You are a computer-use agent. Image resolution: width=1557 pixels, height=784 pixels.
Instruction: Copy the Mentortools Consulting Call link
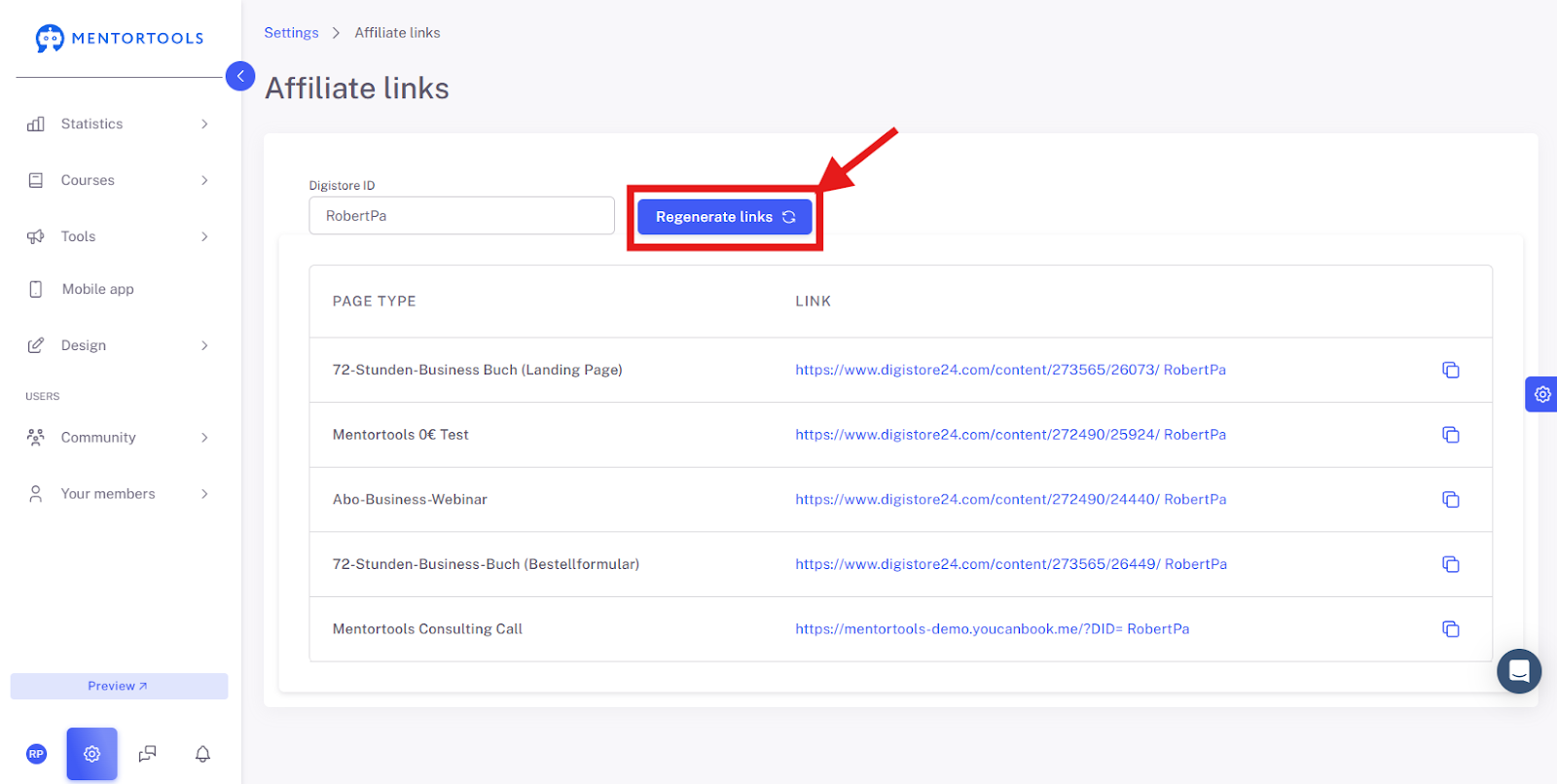tap(1451, 629)
